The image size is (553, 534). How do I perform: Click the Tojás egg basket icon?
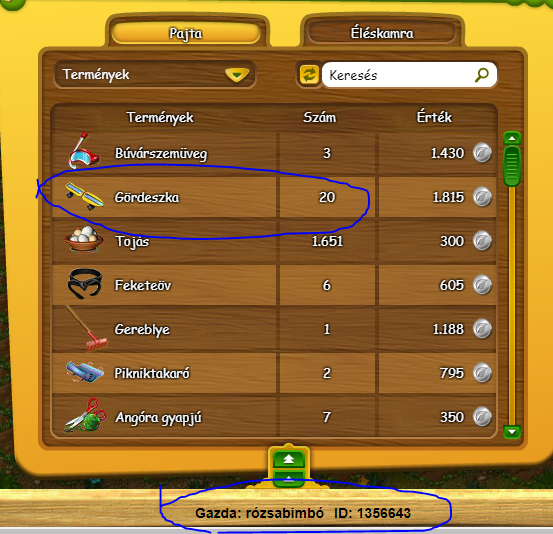pyautogui.click(x=84, y=239)
